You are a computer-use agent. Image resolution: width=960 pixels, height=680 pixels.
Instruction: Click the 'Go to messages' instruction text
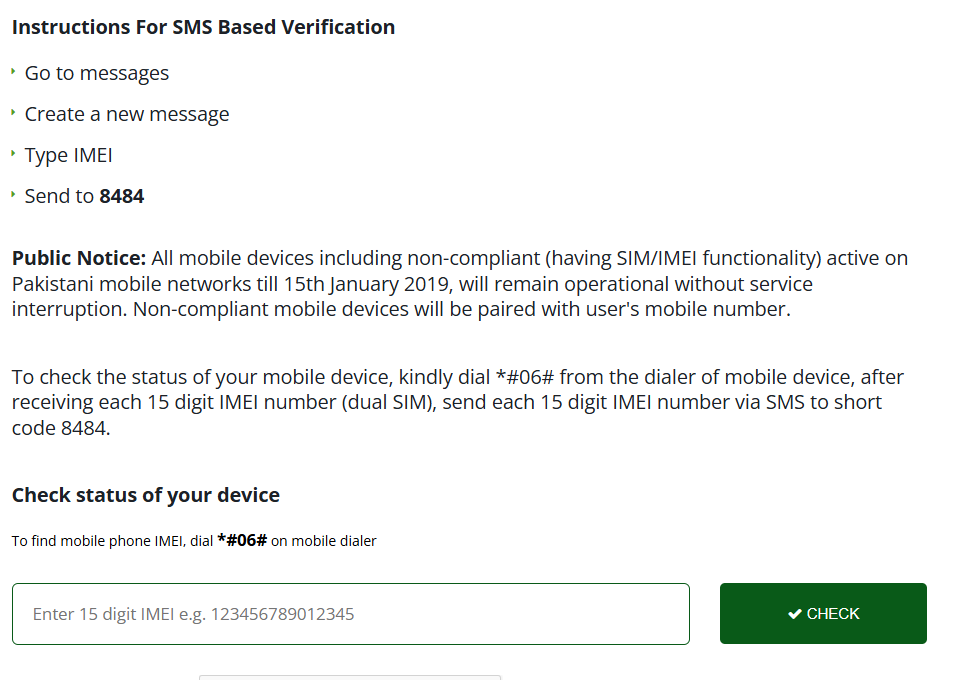[97, 73]
